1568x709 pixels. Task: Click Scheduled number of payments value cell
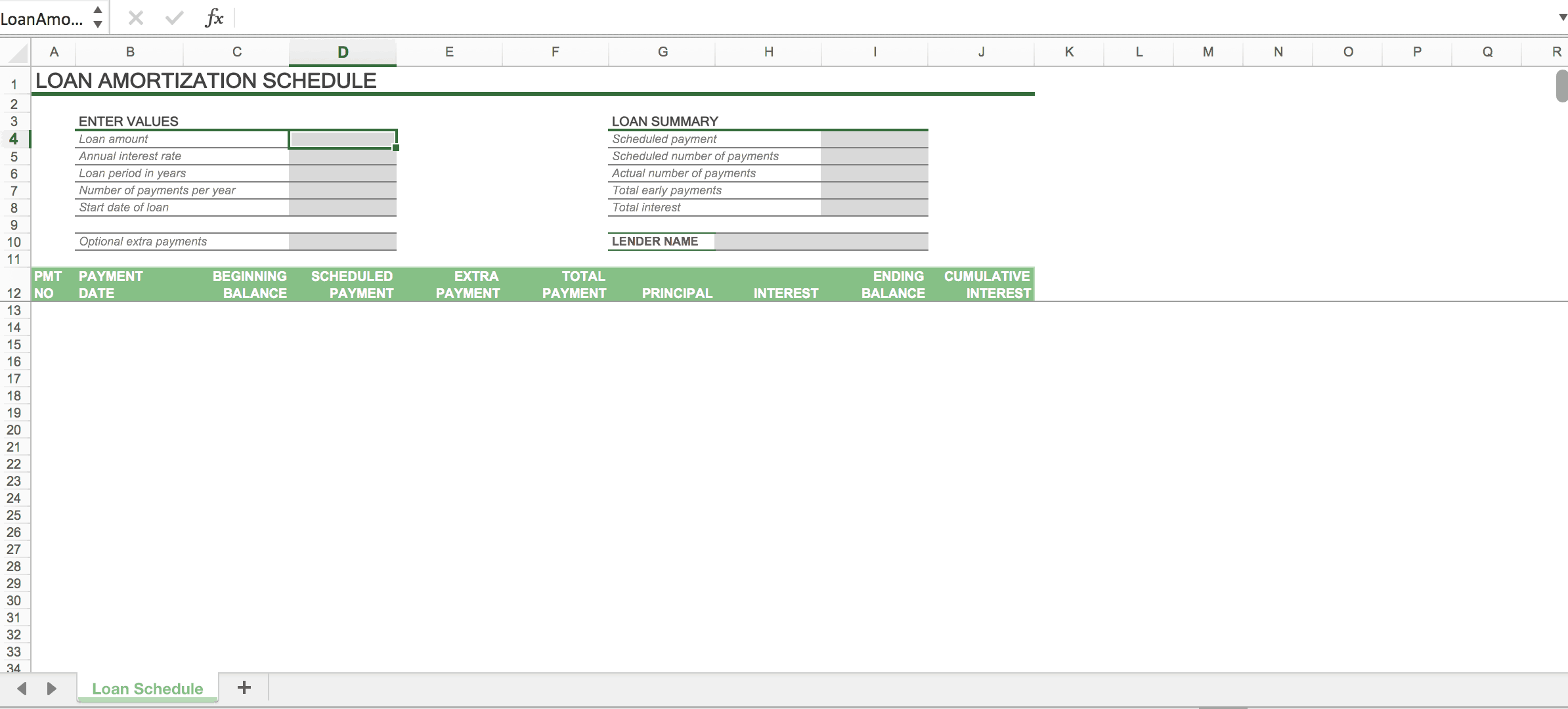[875, 156]
